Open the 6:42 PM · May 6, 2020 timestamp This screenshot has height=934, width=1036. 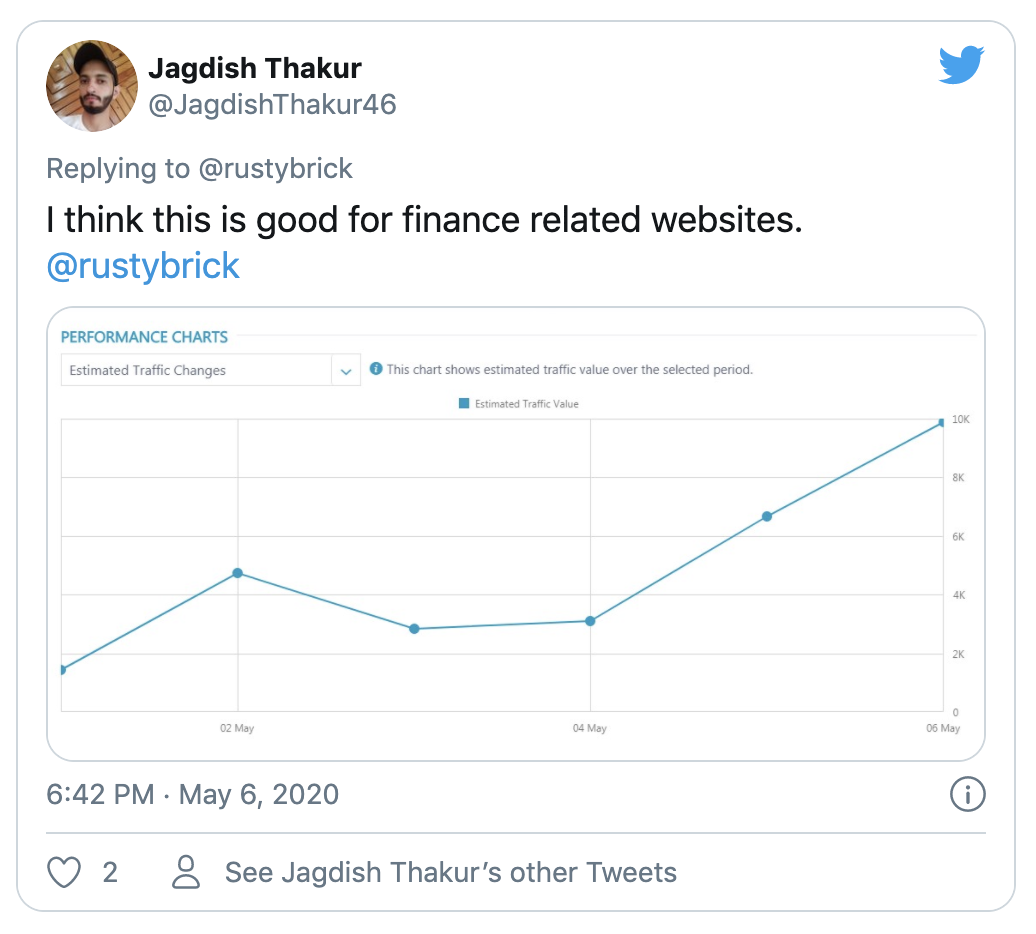(x=193, y=795)
